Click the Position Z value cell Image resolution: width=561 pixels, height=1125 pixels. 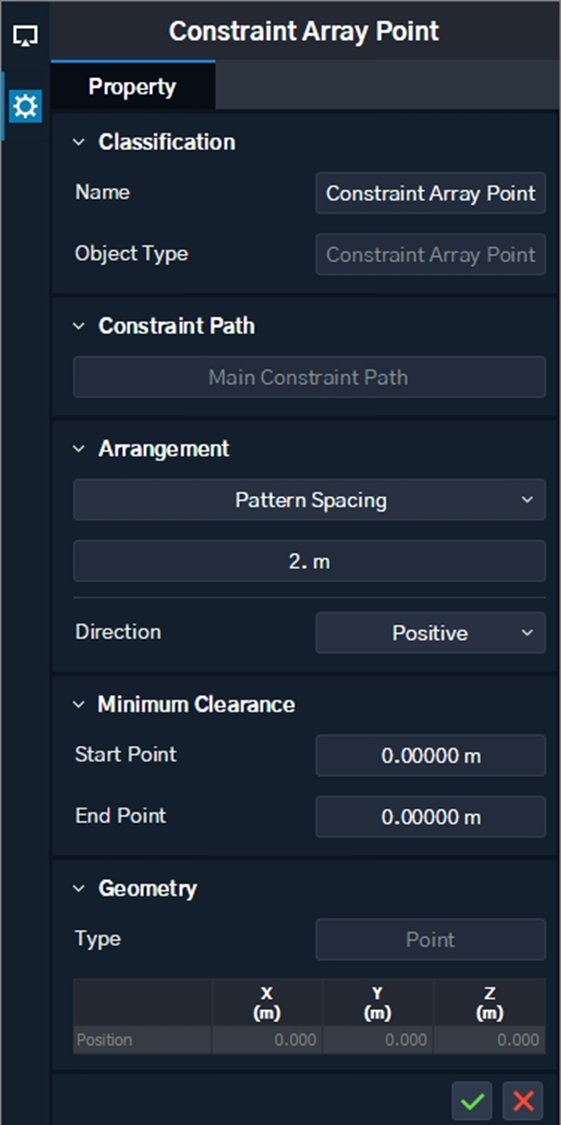(x=489, y=1040)
